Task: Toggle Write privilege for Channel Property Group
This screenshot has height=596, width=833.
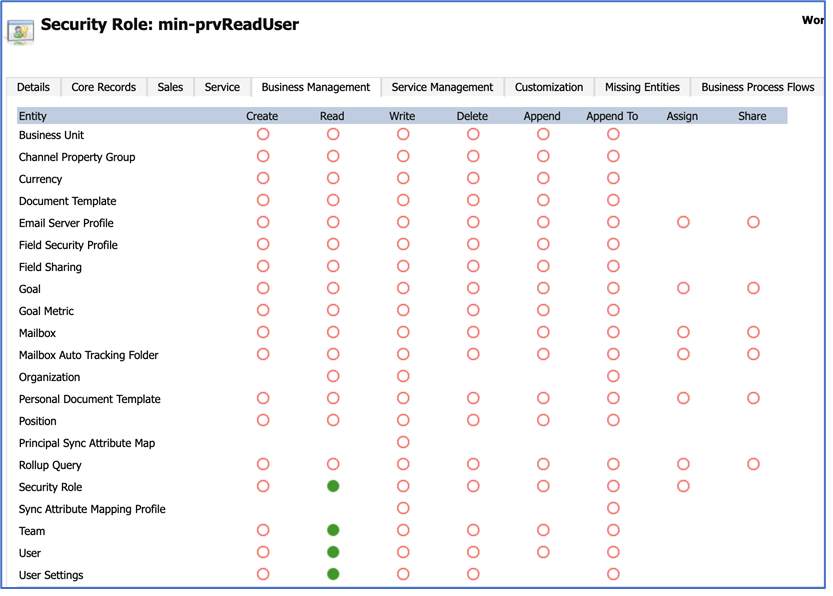Action: pyautogui.click(x=403, y=156)
